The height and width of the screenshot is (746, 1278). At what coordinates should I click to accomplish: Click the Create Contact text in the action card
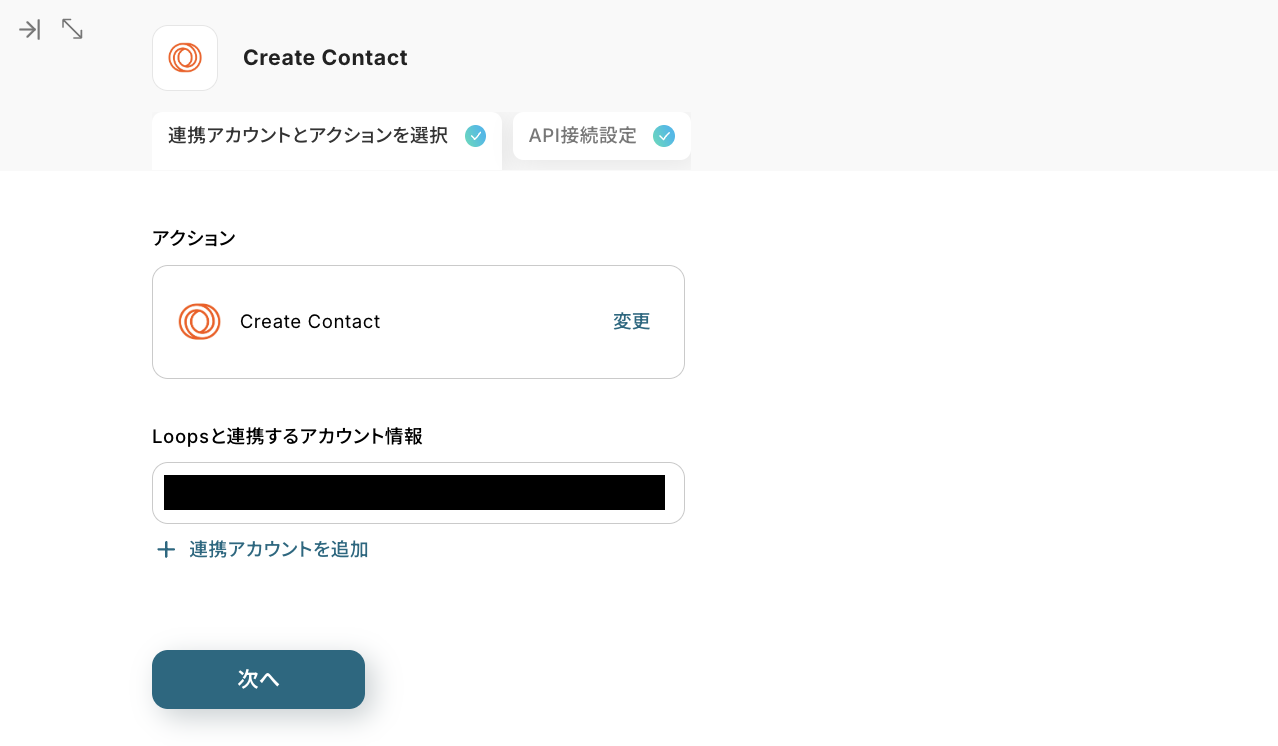click(x=310, y=322)
